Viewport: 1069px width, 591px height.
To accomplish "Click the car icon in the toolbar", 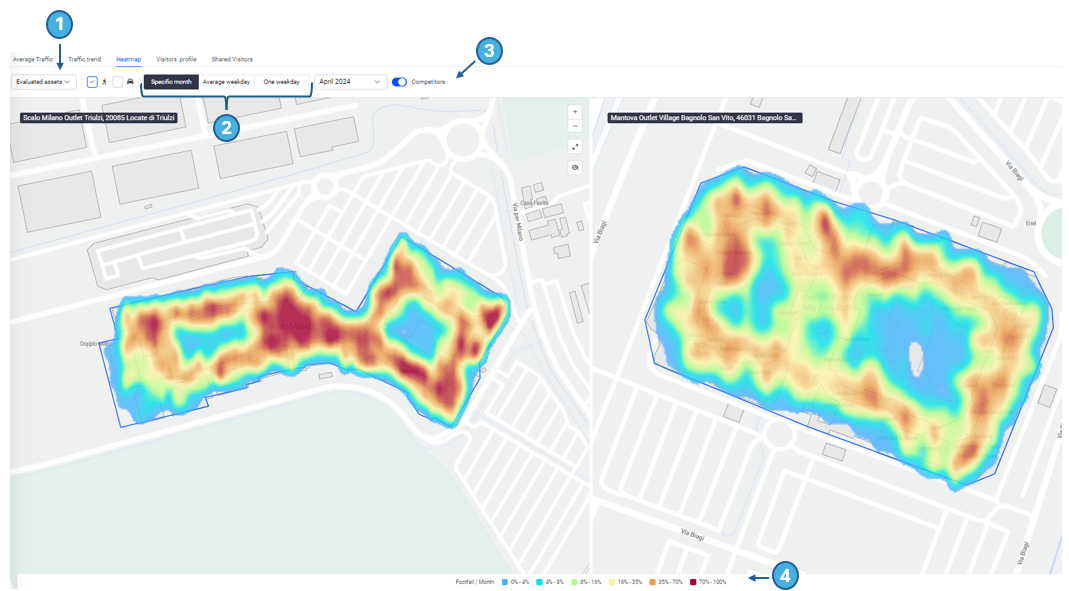I will tap(130, 82).
